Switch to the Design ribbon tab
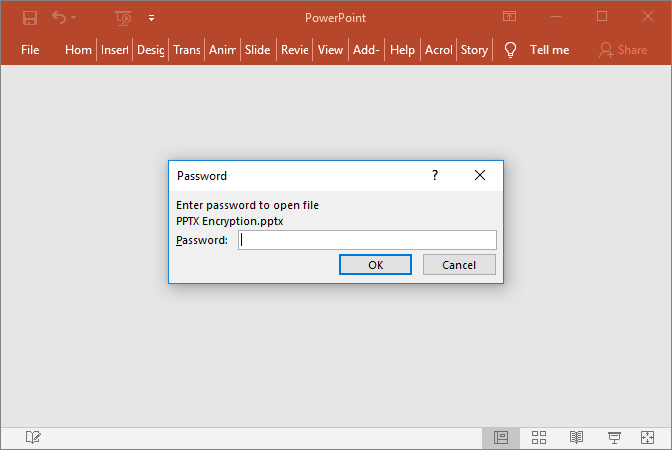 click(x=150, y=49)
